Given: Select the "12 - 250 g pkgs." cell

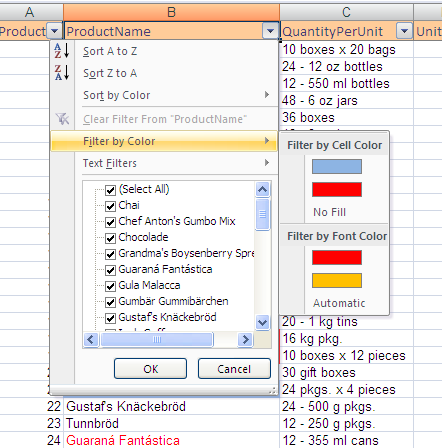Looking at the screenshot, I should pos(347,423).
